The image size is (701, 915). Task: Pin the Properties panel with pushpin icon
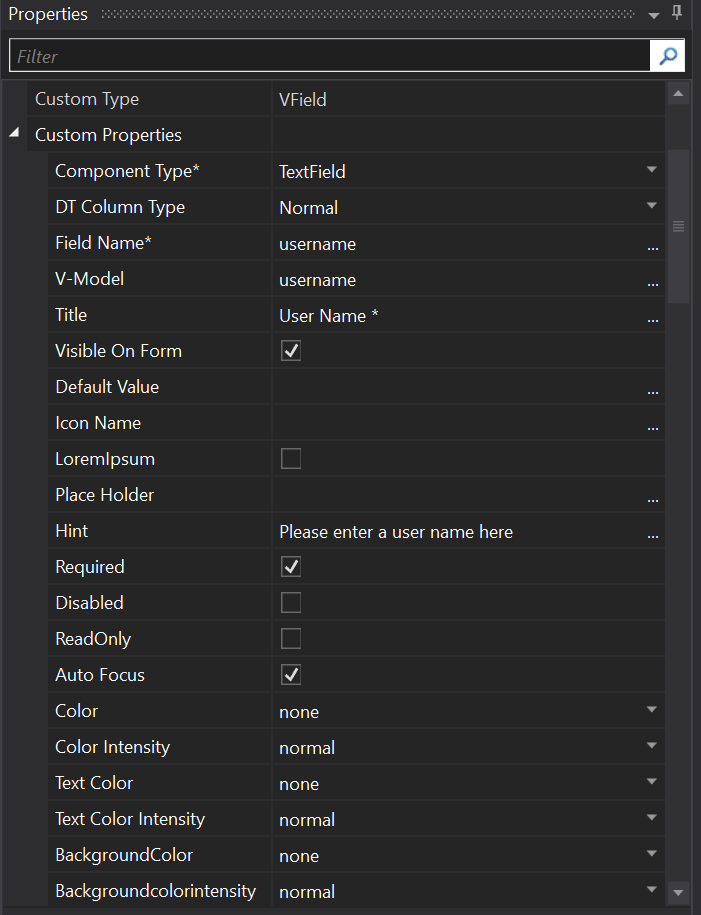pyautogui.click(x=677, y=14)
